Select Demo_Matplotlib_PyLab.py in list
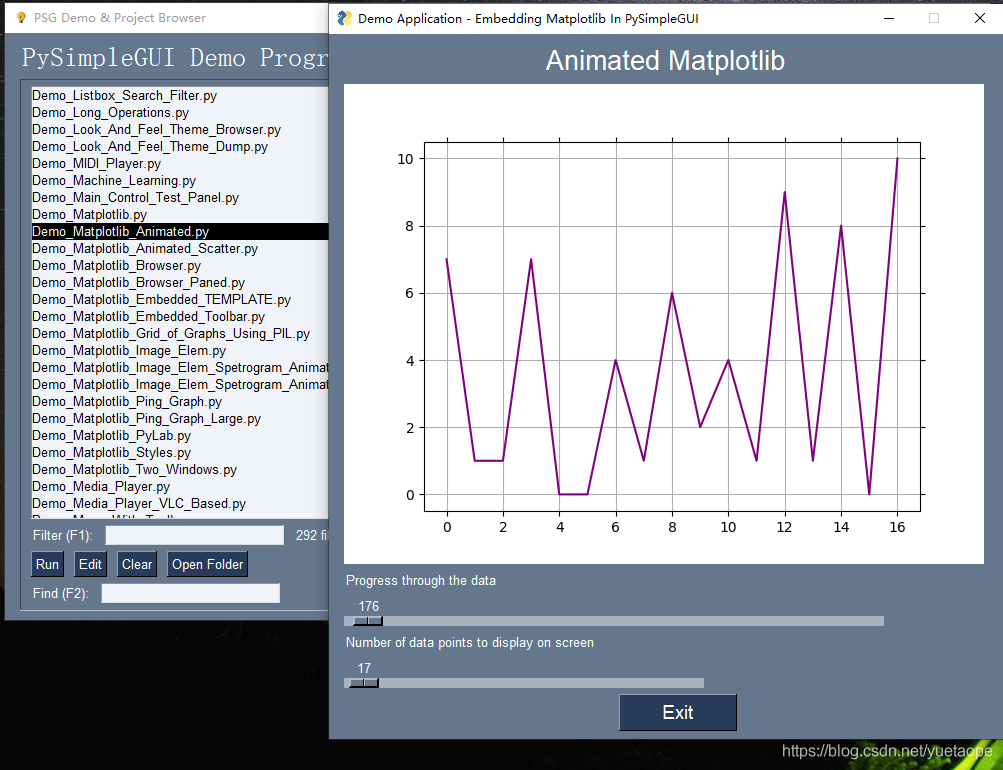1003x770 pixels. (x=180, y=436)
